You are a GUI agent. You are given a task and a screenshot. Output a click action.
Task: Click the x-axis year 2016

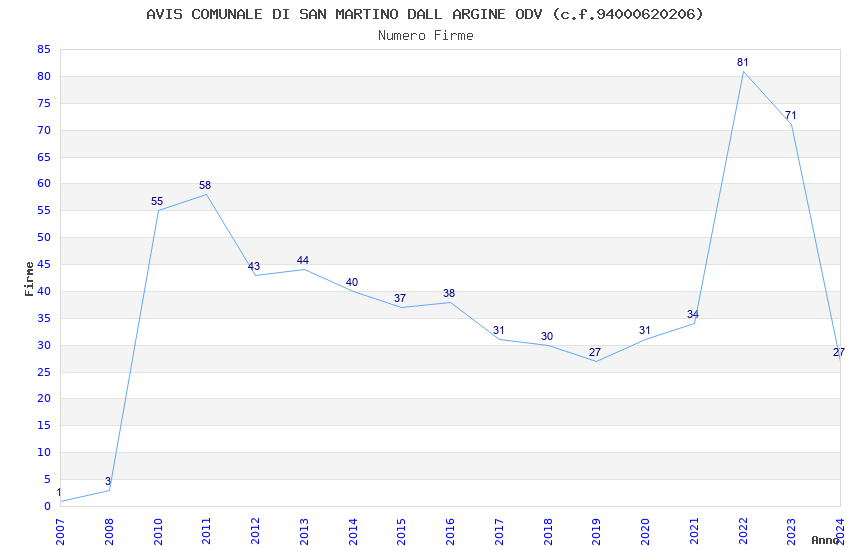coord(450,532)
